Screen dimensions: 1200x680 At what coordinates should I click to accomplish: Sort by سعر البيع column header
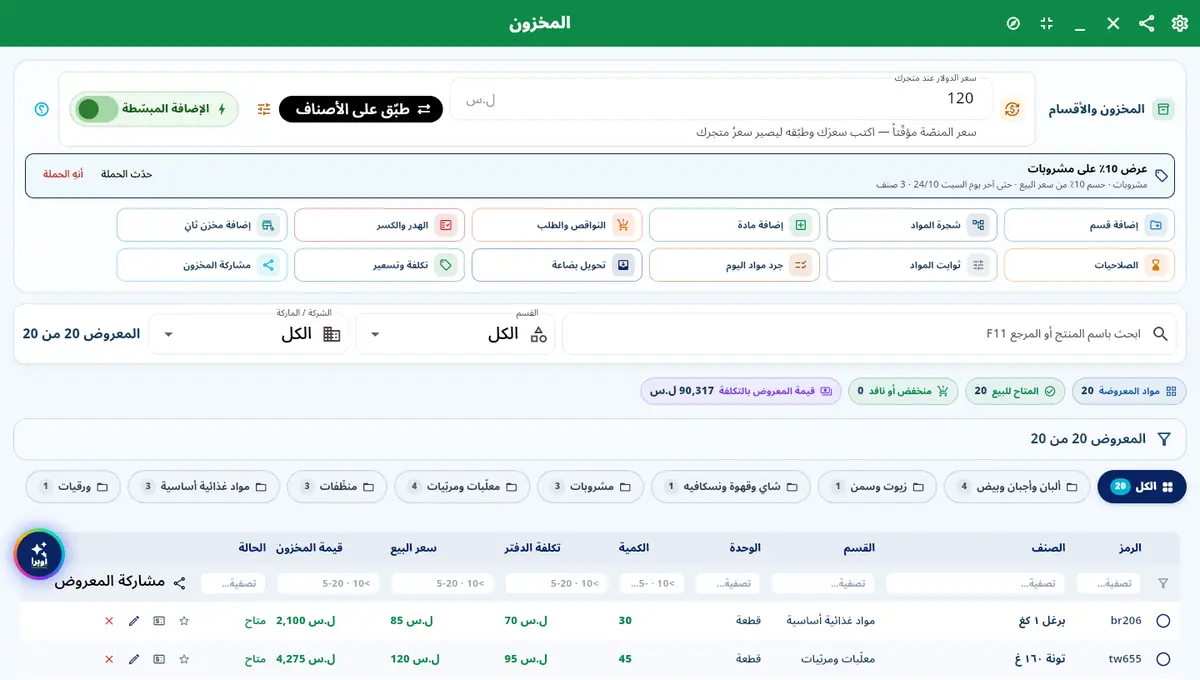[413, 548]
